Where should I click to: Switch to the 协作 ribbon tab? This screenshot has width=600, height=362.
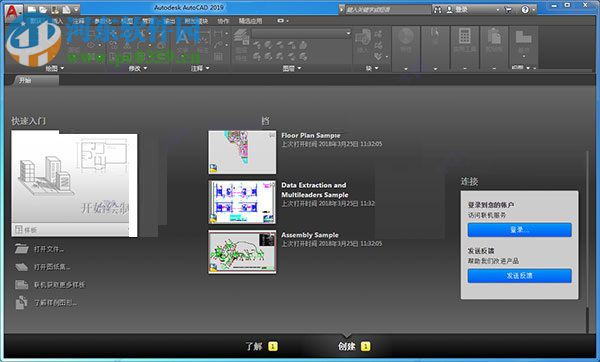click(x=223, y=21)
